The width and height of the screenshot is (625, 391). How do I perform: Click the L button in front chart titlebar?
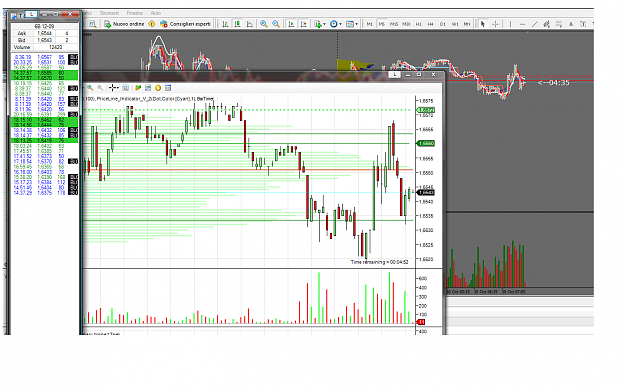395,75
